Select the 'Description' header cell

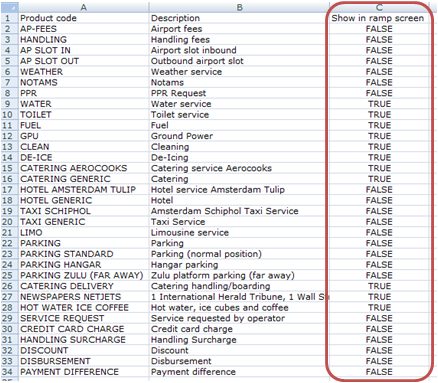[x=239, y=18]
